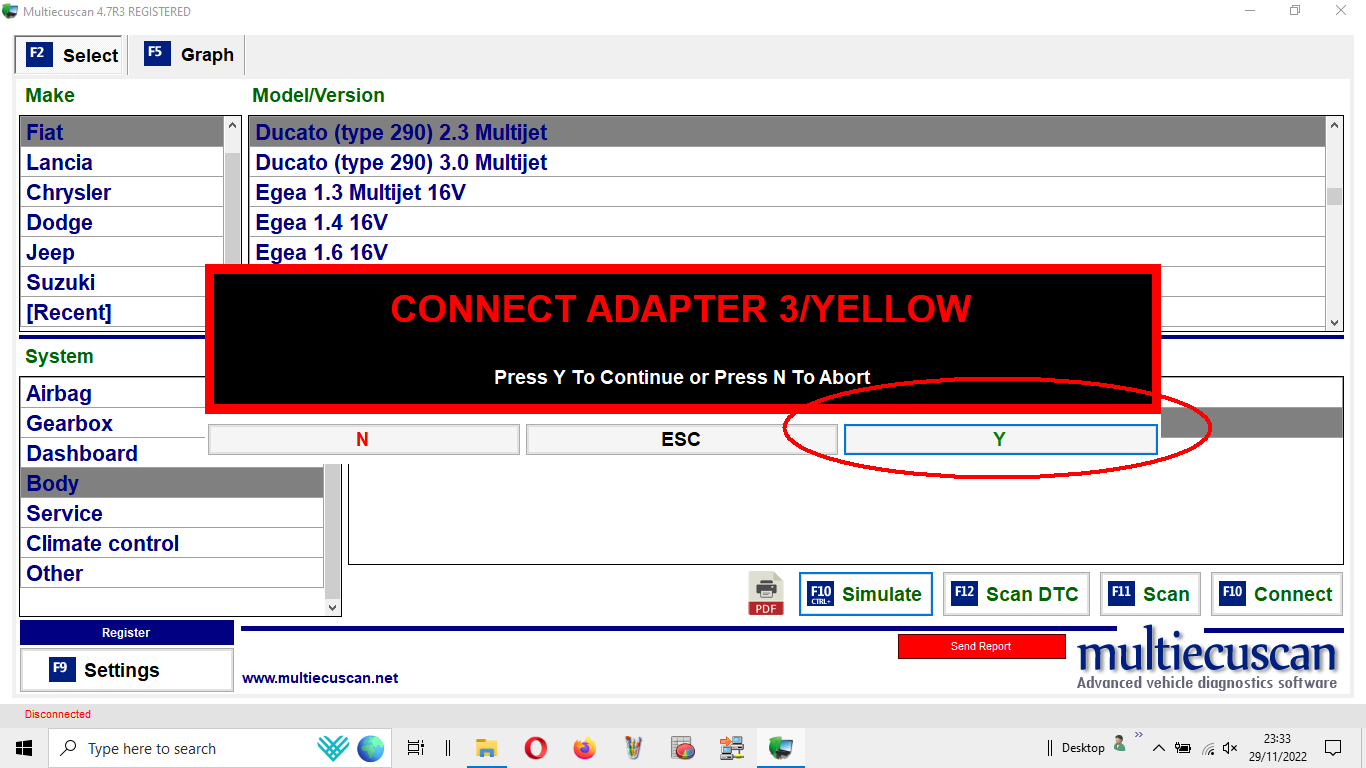Select Chrysler in the Make list
The height and width of the screenshot is (768, 1366).
[122, 192]
